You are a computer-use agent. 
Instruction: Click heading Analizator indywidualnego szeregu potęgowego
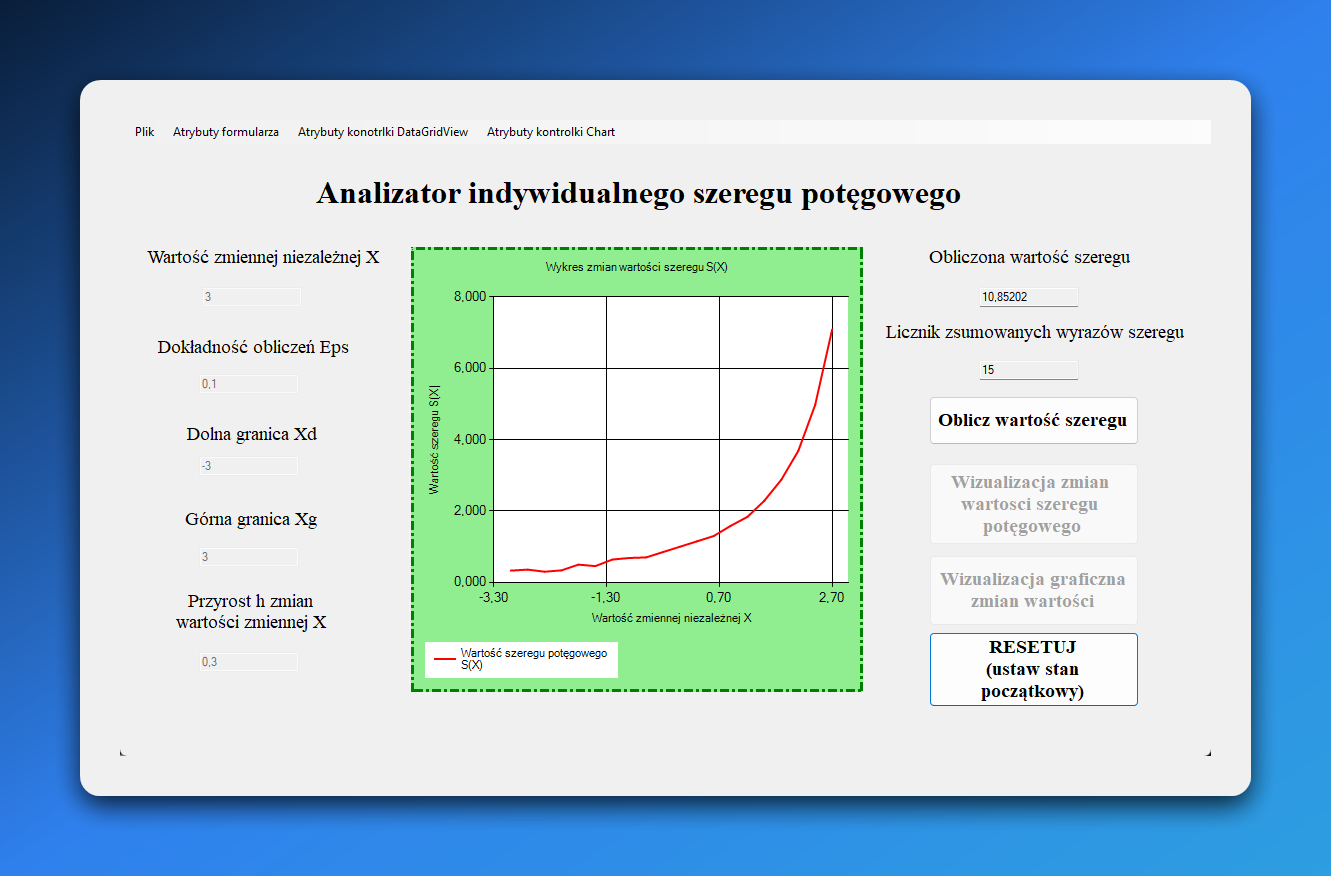point(638,193)
